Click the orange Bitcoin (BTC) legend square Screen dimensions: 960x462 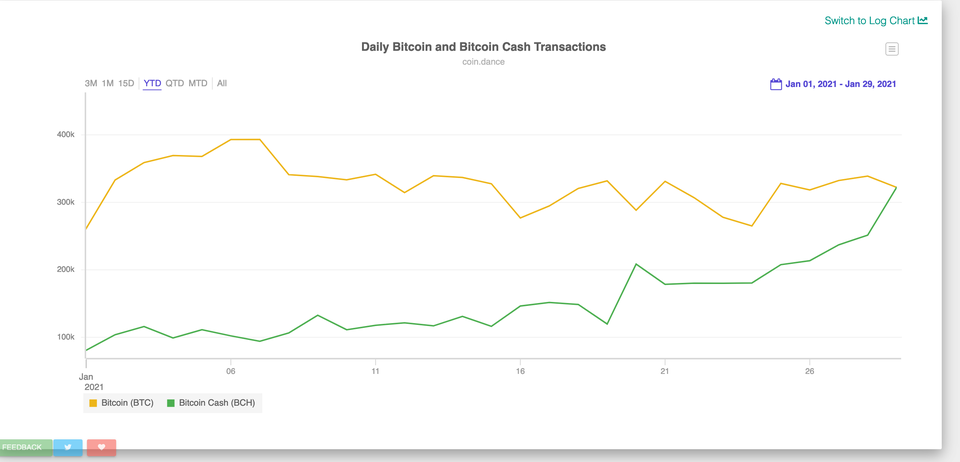[94, 403]
